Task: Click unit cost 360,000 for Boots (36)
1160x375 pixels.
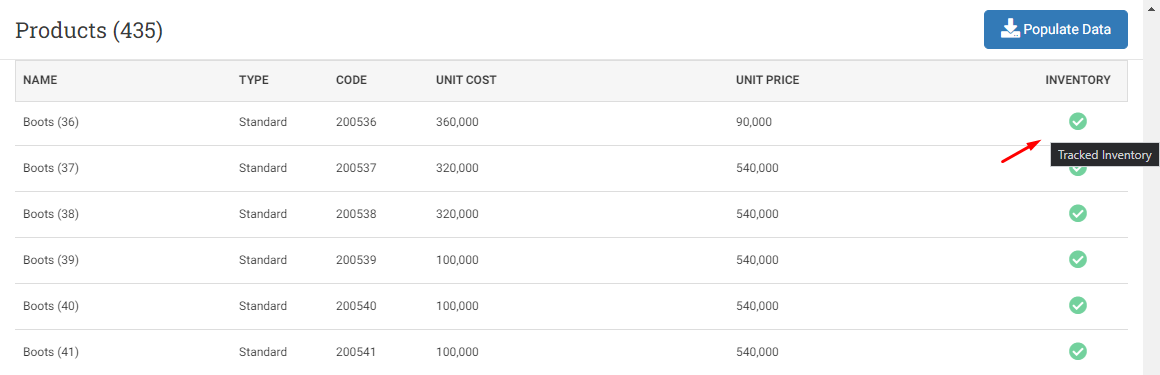Action: tap(457, 122)
